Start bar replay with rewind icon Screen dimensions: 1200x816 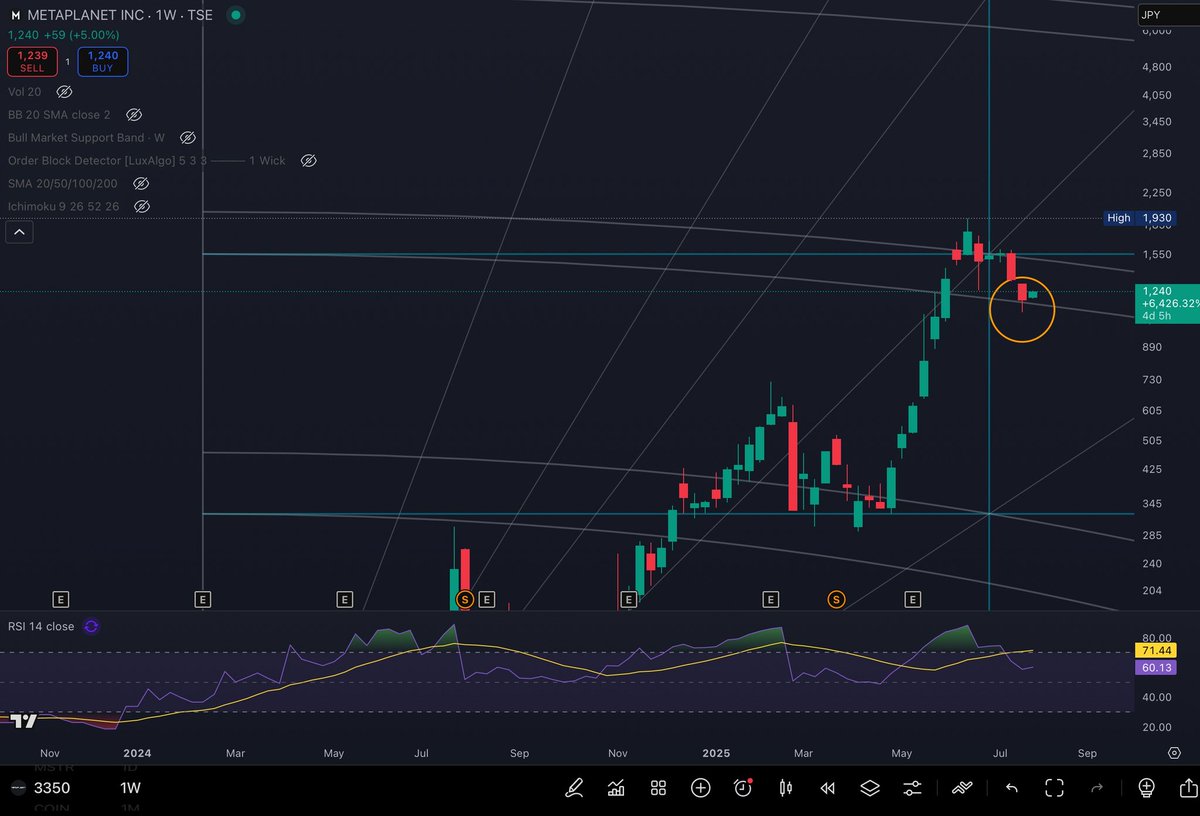point(827,788)
